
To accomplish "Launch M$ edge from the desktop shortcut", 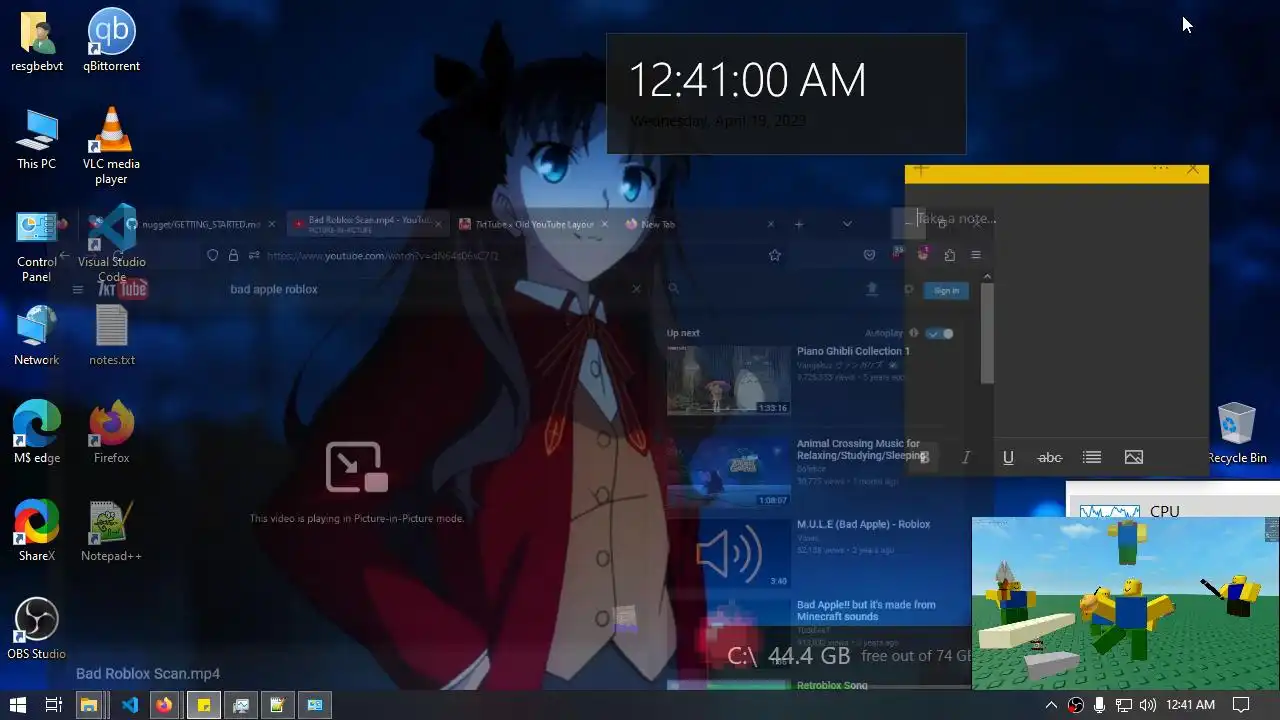I will point(37,433).
